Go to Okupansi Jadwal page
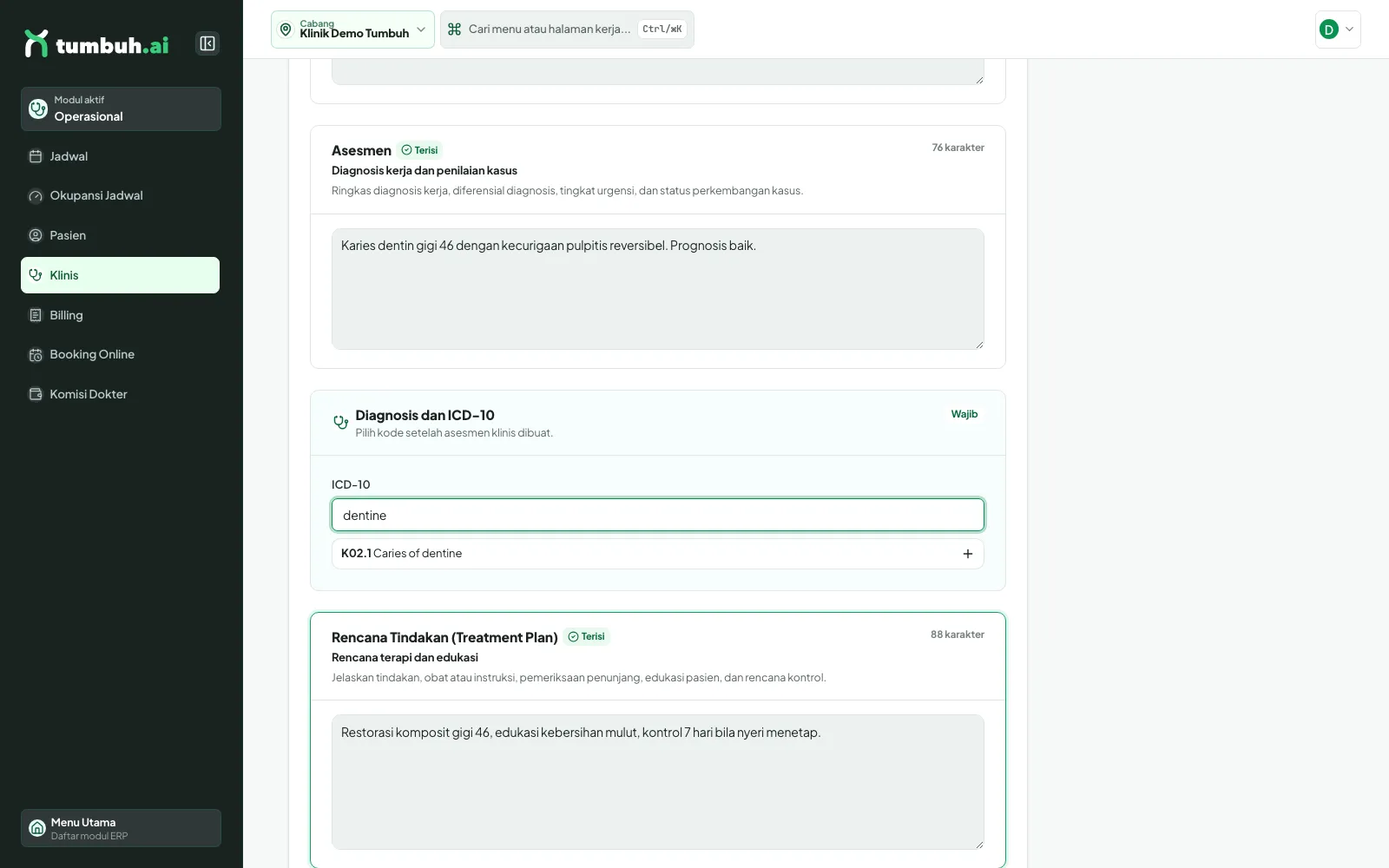 (120, 196)
